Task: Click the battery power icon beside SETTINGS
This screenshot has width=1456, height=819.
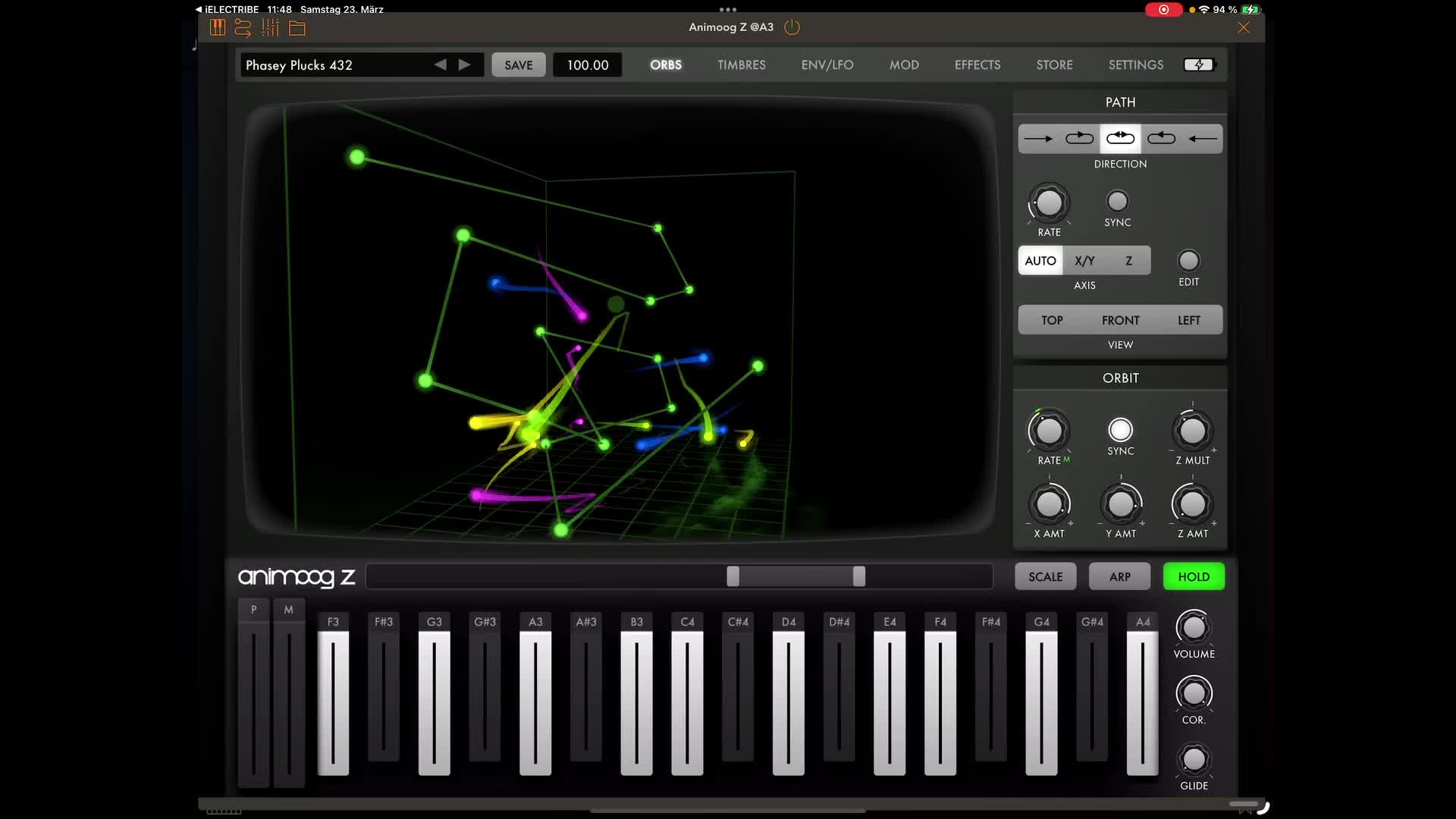Action: point(1199,65)
